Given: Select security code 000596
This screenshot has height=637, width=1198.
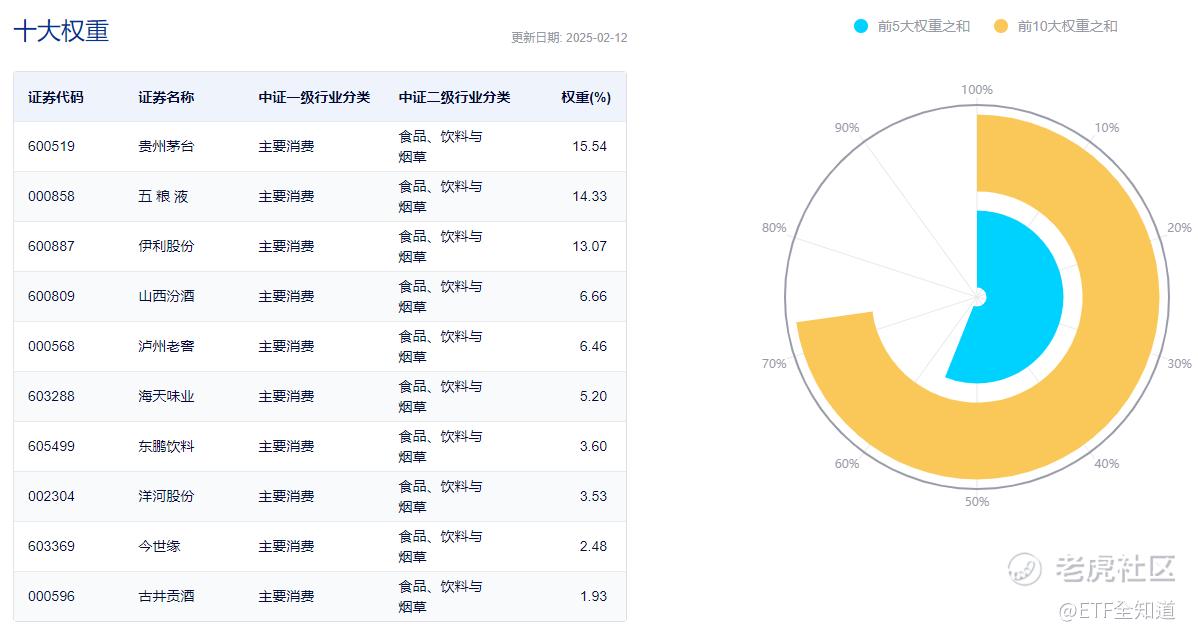Looking at the screenshot, I should [x=51, y=597].
